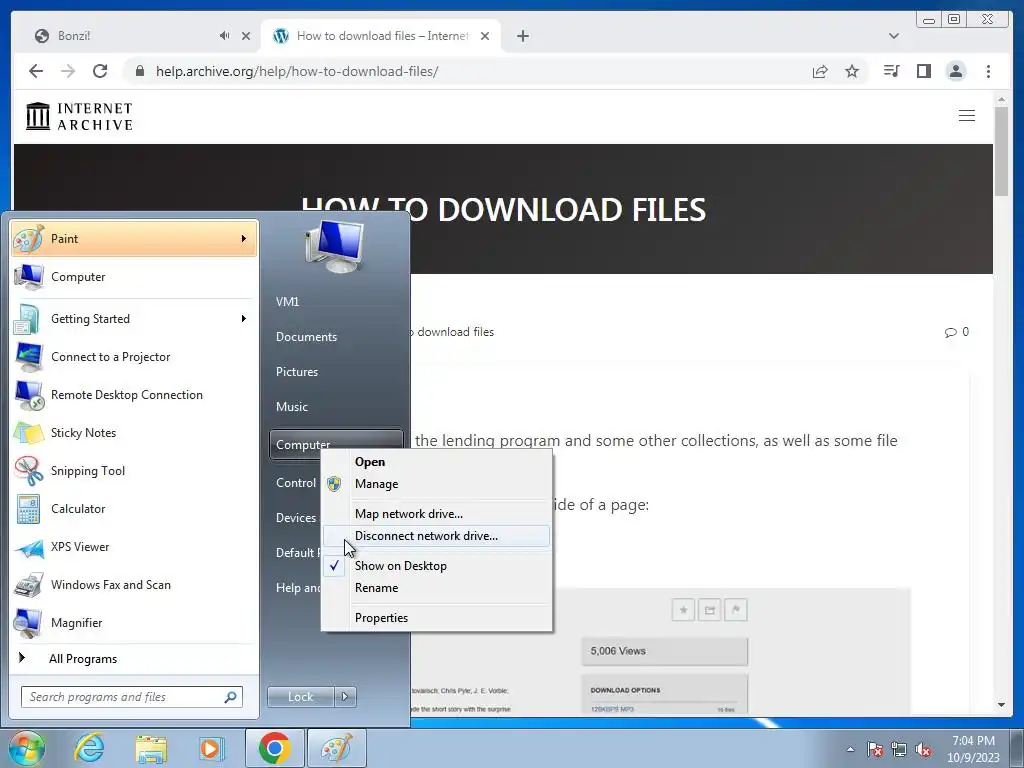Click the Search programs and files box
This screenshot has width=1024, height=768.
[132, 697]
